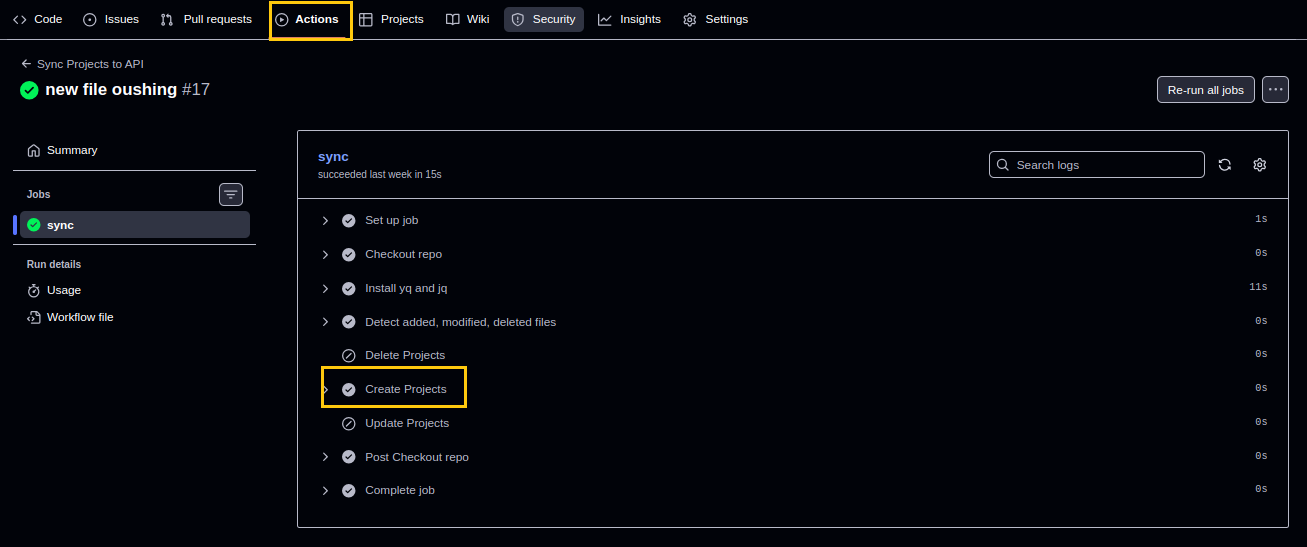Open the three-dot more options menu

(x=1275, y=89)
